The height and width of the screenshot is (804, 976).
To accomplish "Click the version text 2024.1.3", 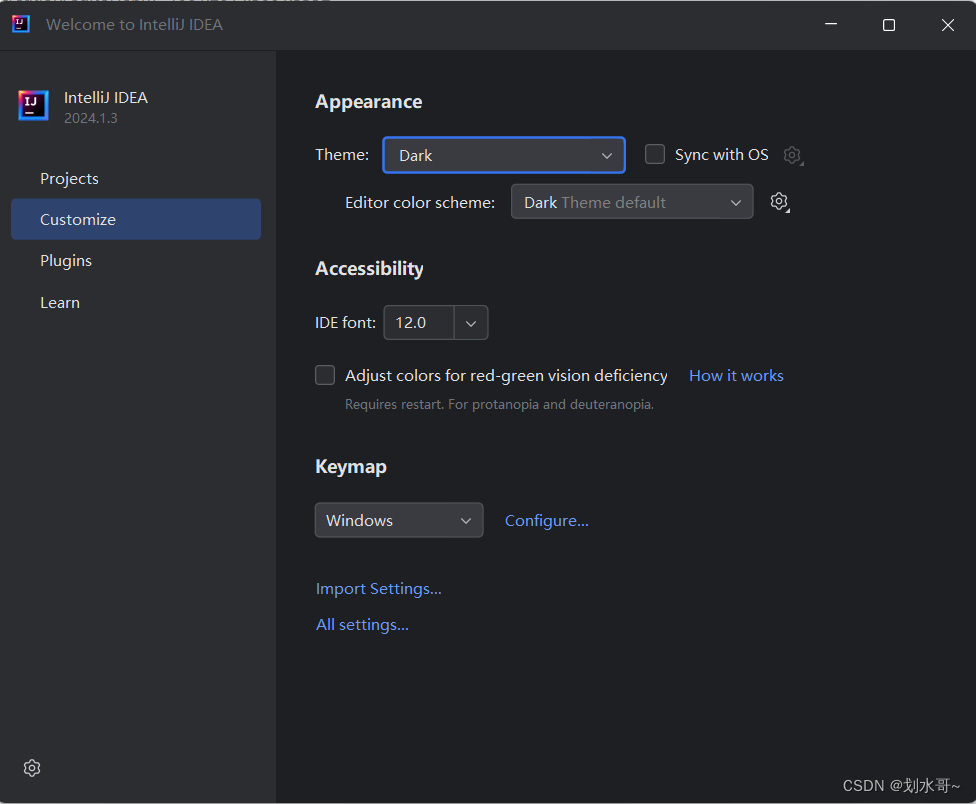I will point(91,118).
